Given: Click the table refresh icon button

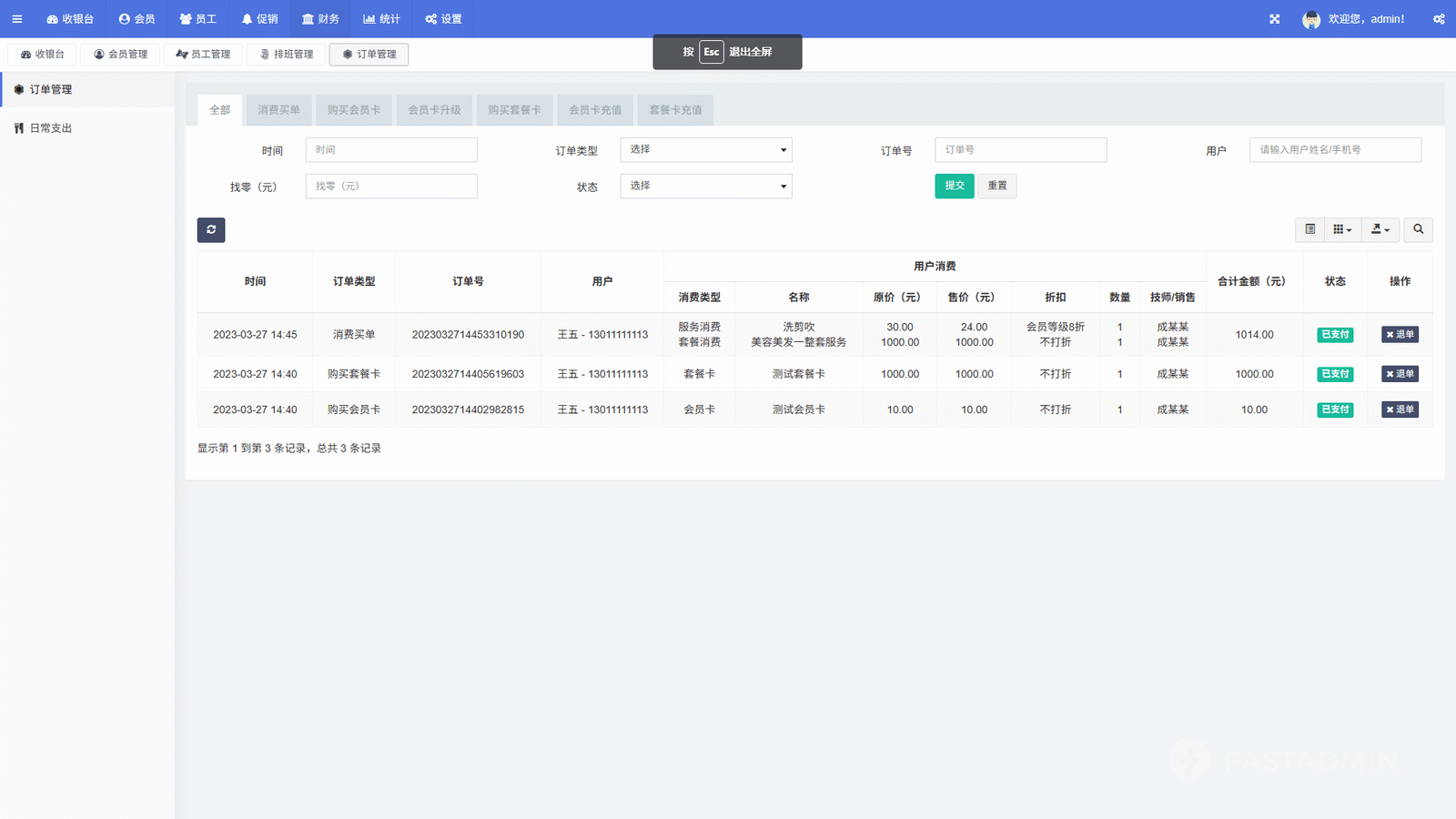Looking at the screenshot, I should pyautogui.click(x=211, y=229).
